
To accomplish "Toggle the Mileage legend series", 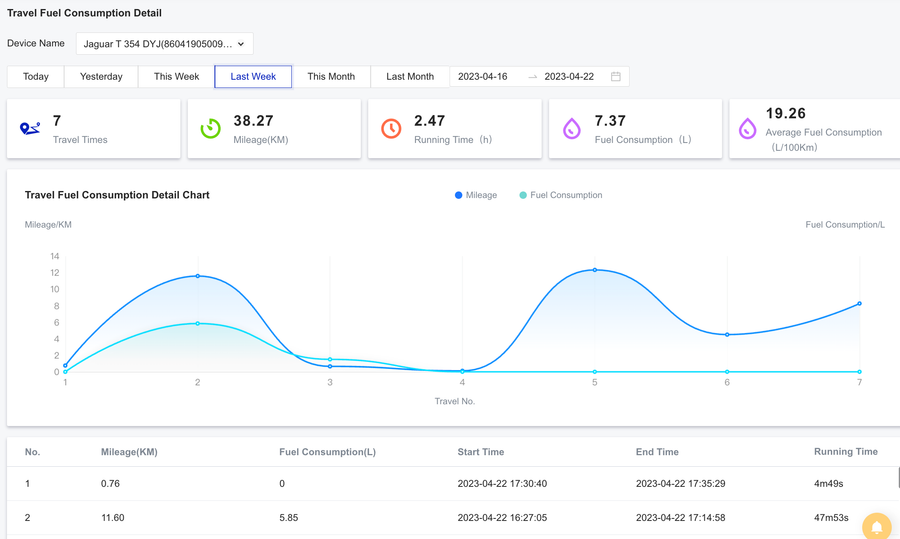I will click(476, 195).
